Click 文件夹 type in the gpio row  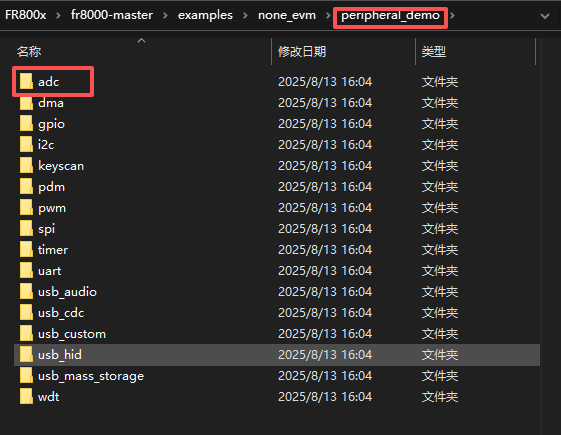tap(440, 124)
